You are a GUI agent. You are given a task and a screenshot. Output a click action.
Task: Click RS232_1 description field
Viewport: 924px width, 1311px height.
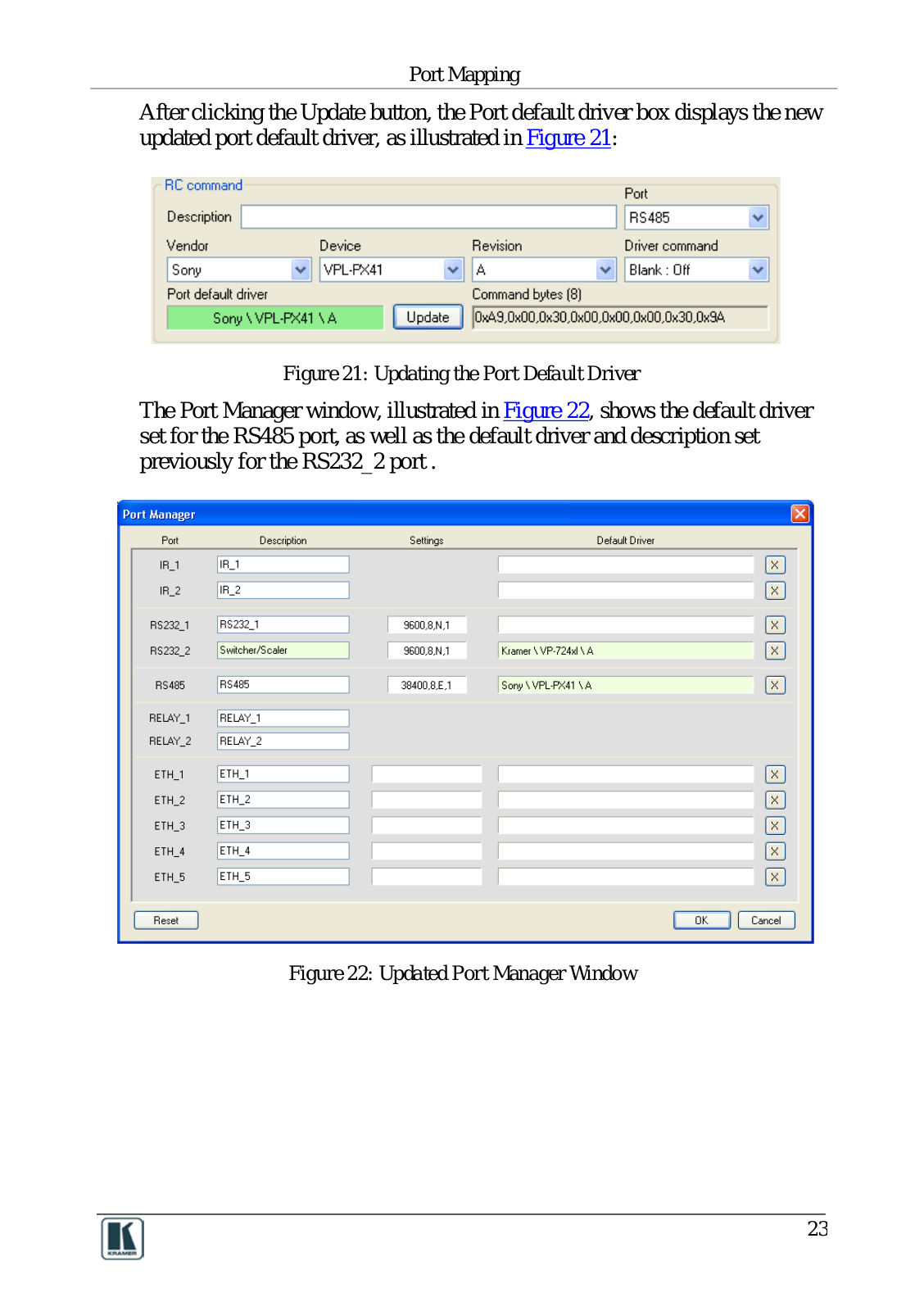tap(283, 624)
